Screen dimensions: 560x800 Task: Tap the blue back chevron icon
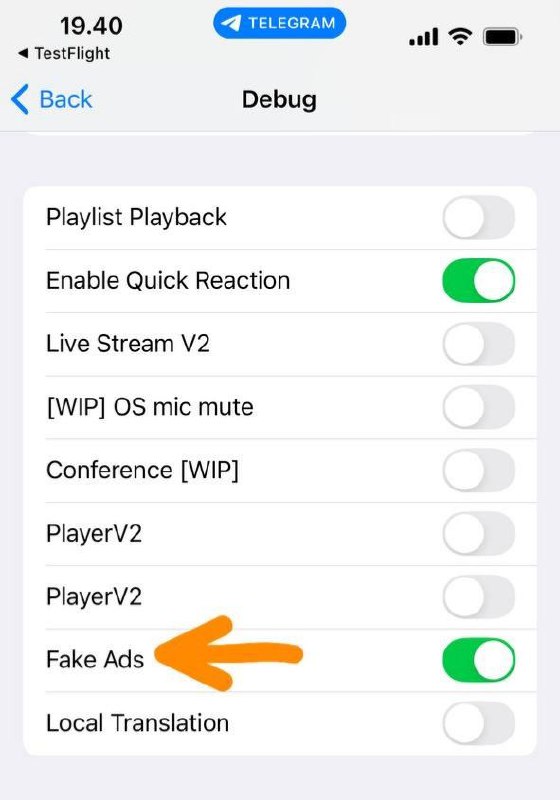click(x=19, y=99)
